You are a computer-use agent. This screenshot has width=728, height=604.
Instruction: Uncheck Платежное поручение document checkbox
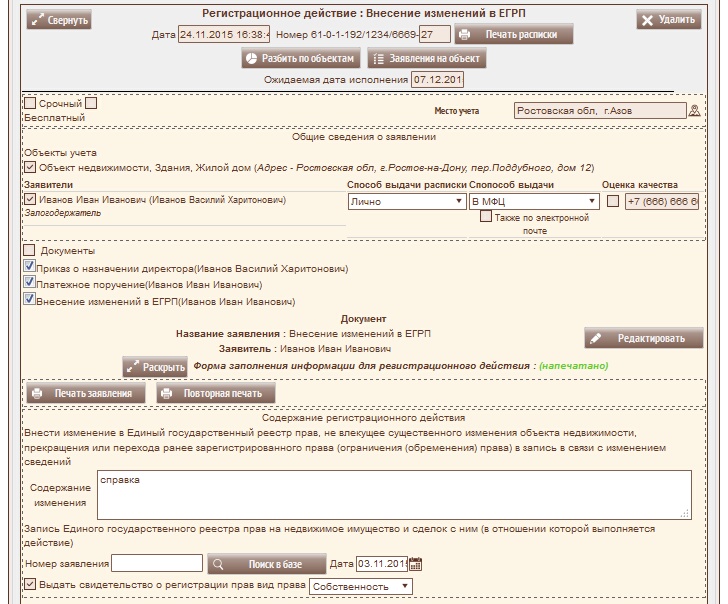(x=29, y=284)
